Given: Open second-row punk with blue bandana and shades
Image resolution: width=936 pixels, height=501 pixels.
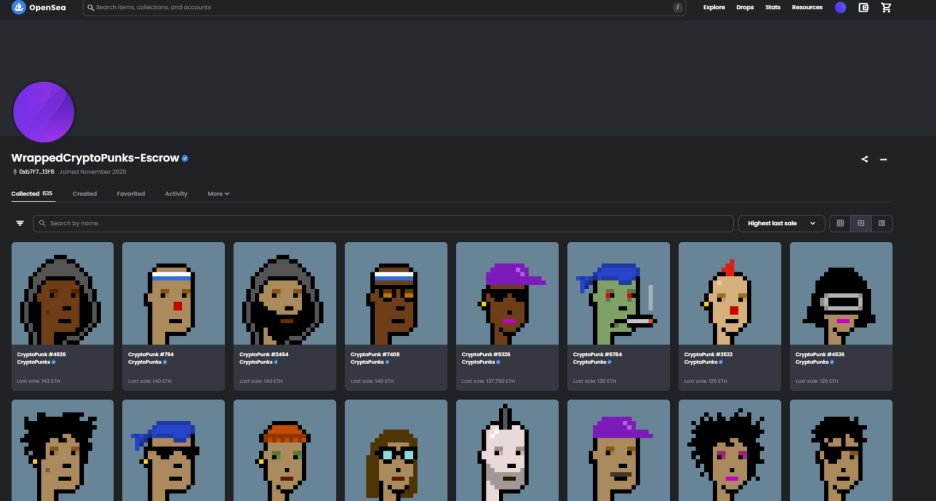Looking at the screenshot, I should (x=173, y=450).
